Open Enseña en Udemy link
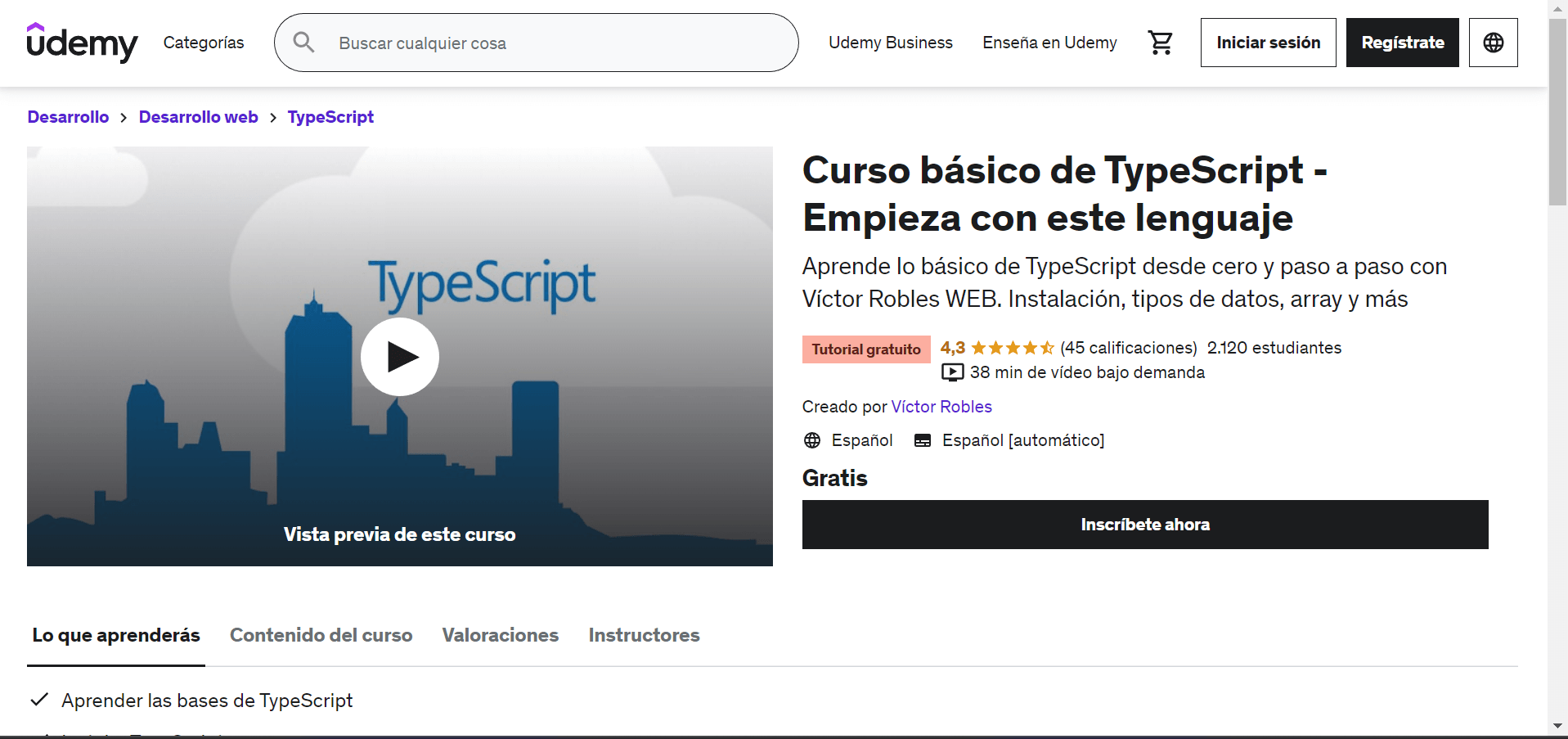Viewport: 1568px width, 739px height. (1049, 43)
